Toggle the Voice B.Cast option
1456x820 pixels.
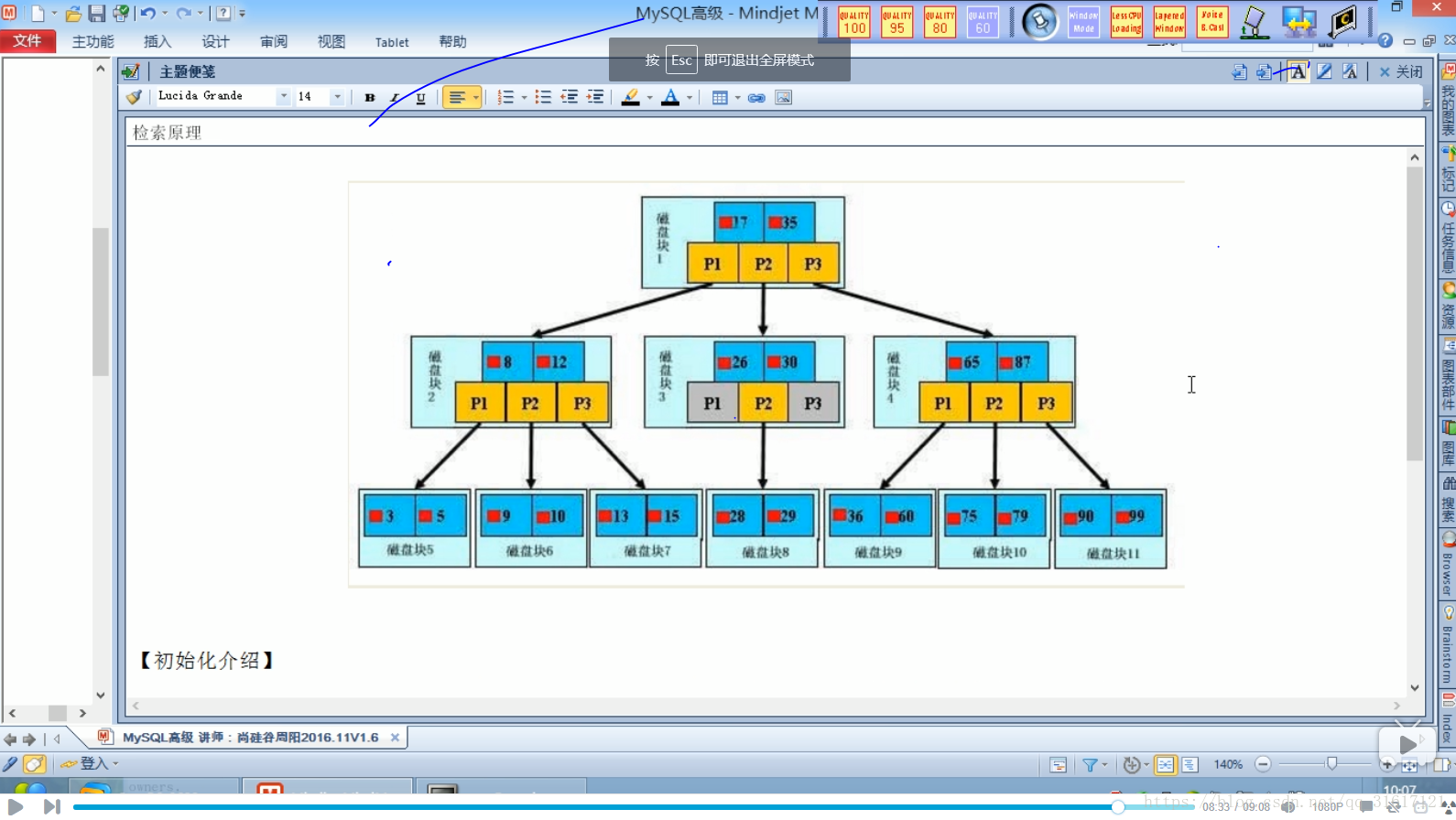1212,22
